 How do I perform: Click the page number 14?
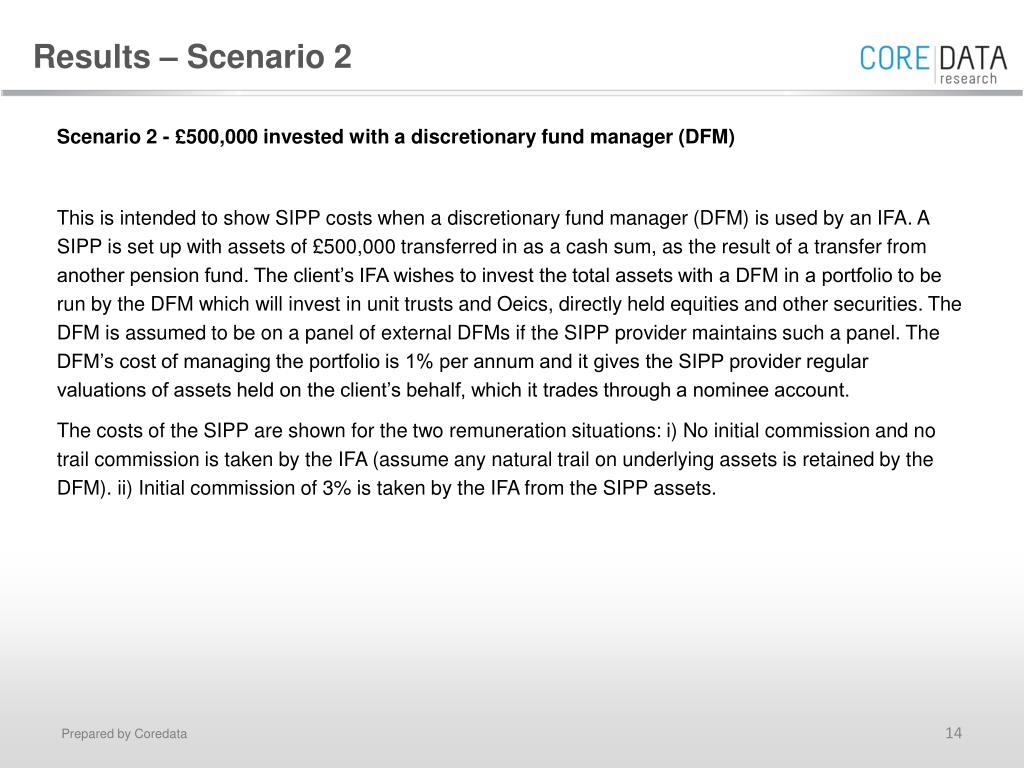pyautogui.click(x=953, y=733)
